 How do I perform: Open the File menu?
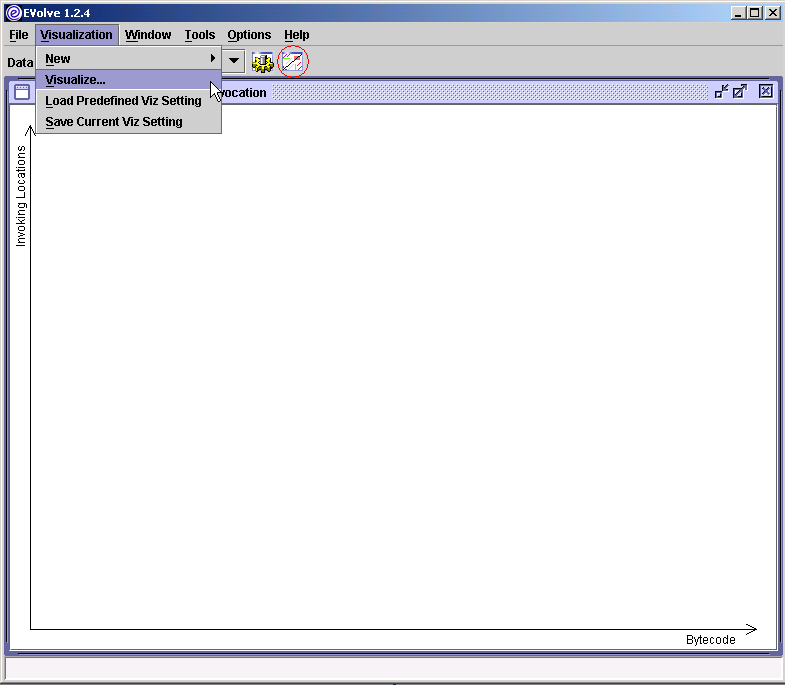tap(19, 35)
